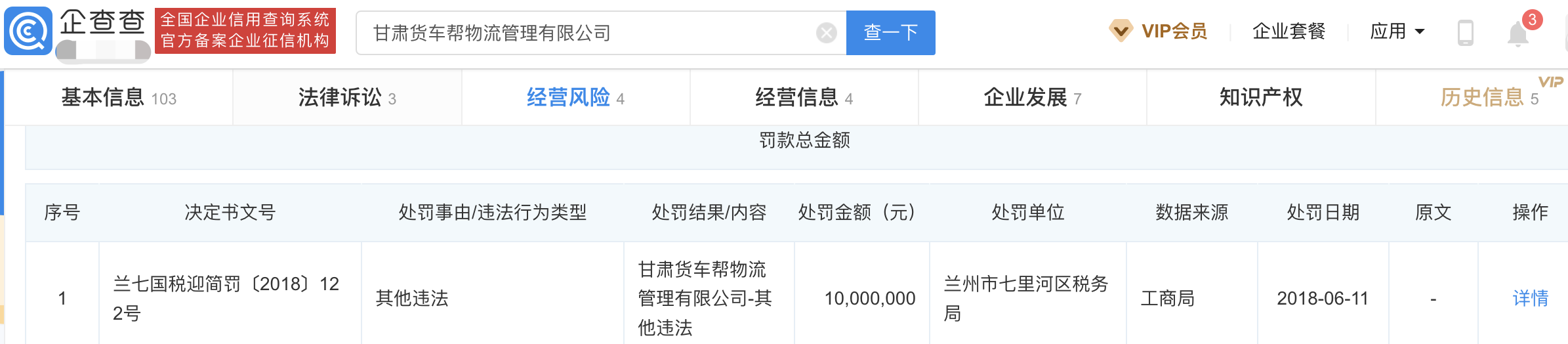Screen dimensions: 1568x344
Task: Open the notifications bell icon
Action: 1517,33
